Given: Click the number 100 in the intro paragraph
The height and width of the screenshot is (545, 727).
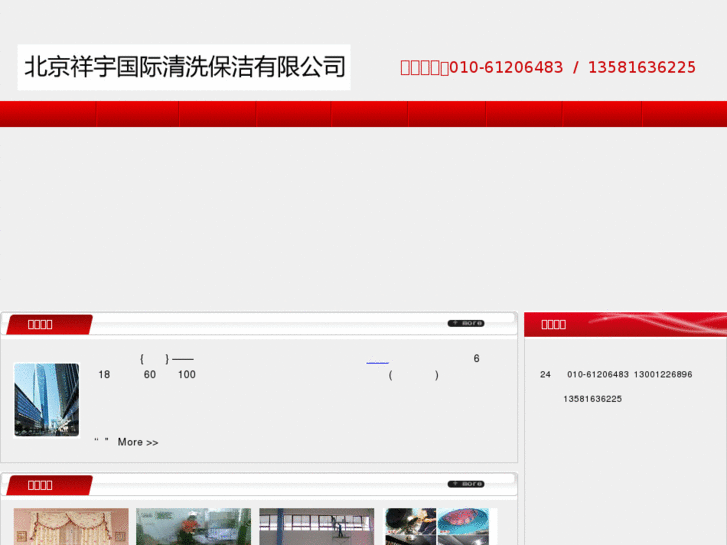Looking at the screenshot, I should [187, 375].
